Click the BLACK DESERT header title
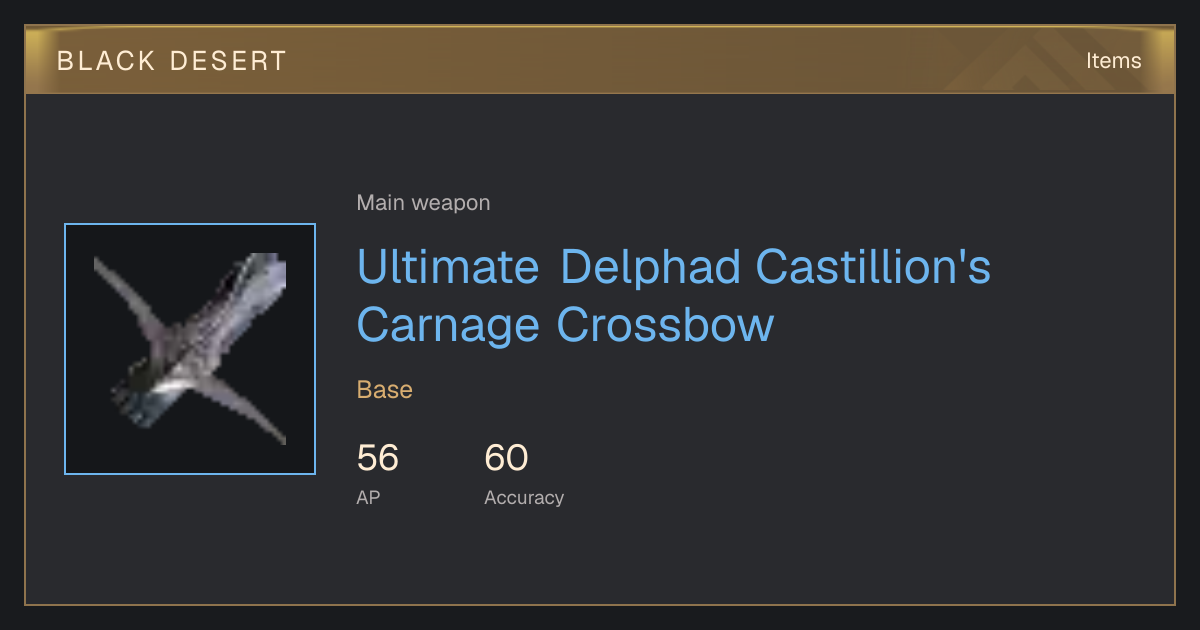Image resolution: width=1200 pixels, height=630 pixels. (172, 61)
